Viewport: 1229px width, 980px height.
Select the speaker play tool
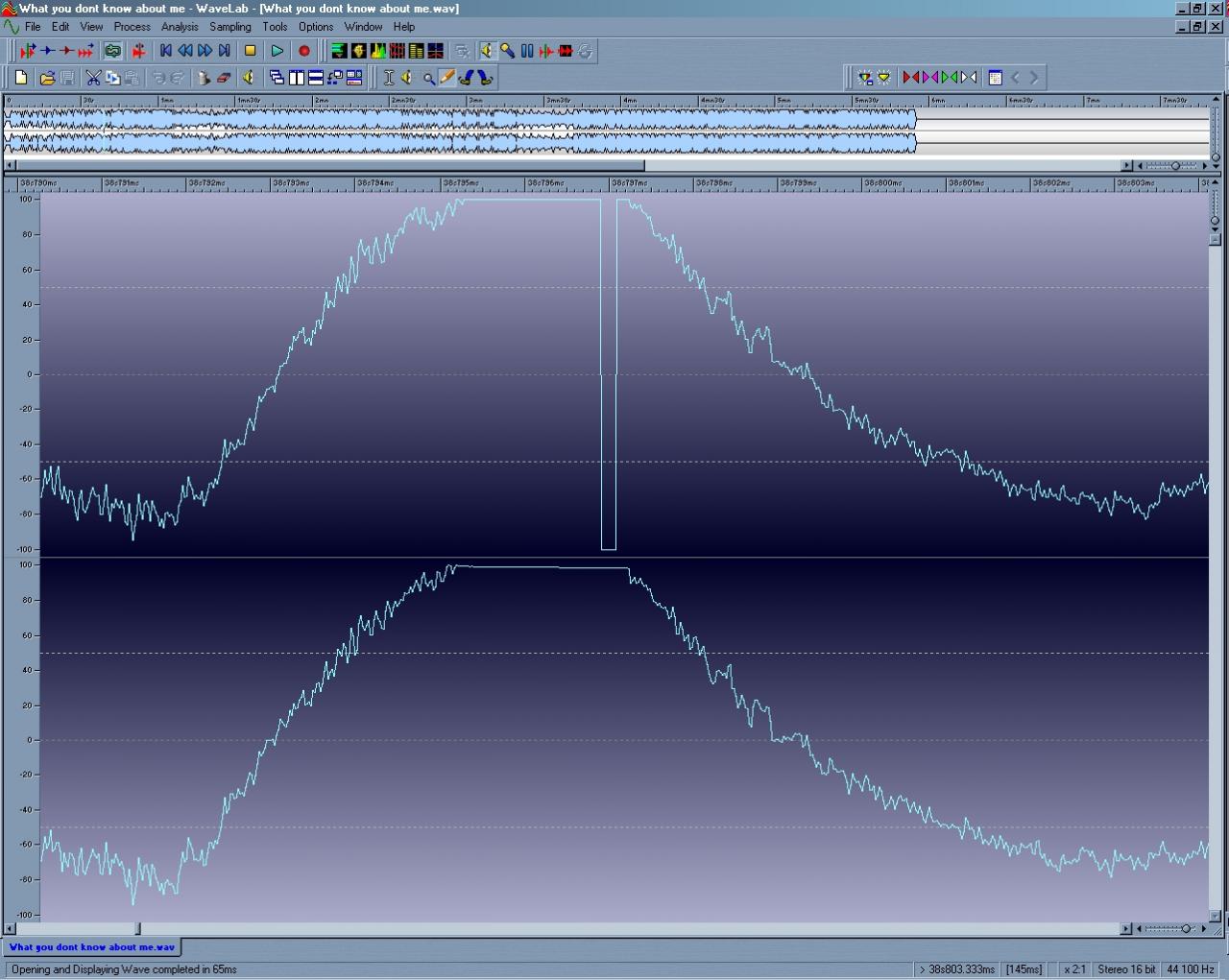(x=407, y=78)
